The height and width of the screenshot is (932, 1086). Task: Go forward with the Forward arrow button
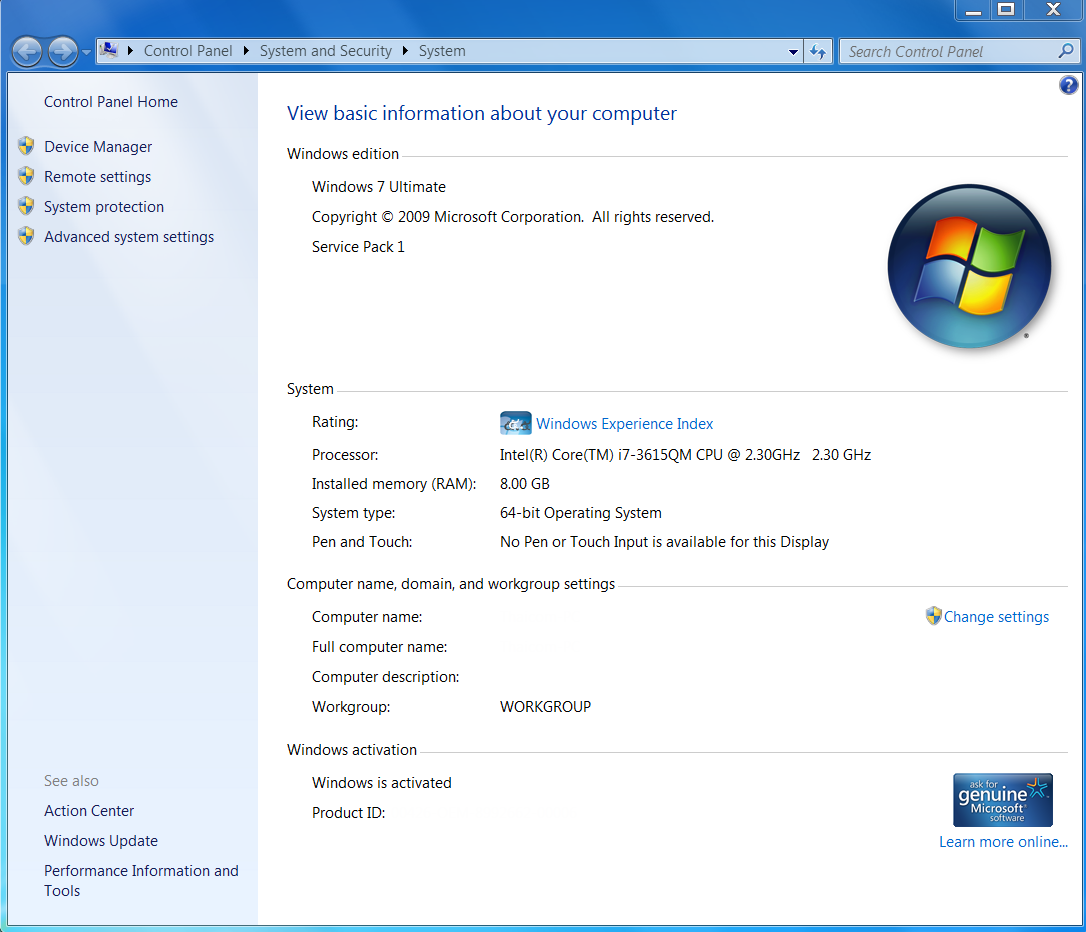point(63,52)
